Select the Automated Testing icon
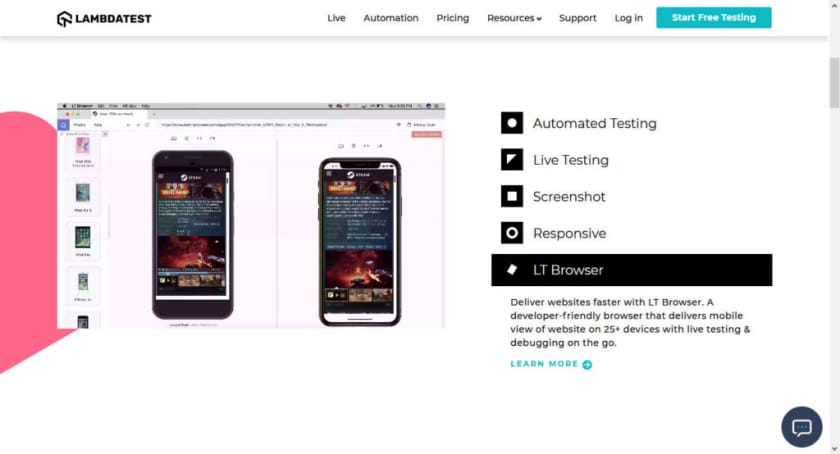 [512, 123]
